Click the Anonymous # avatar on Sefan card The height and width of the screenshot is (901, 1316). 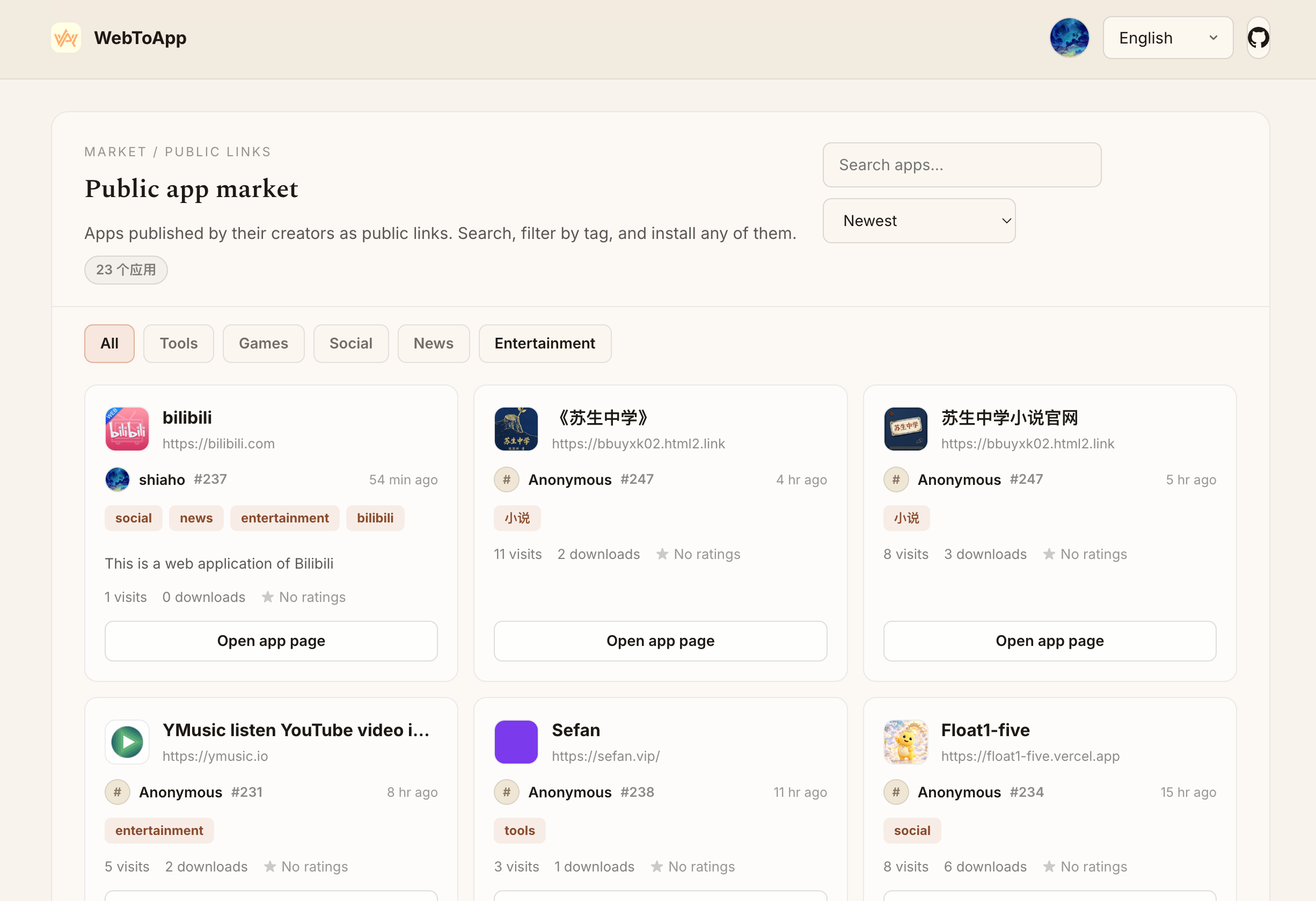pos(506,791)
